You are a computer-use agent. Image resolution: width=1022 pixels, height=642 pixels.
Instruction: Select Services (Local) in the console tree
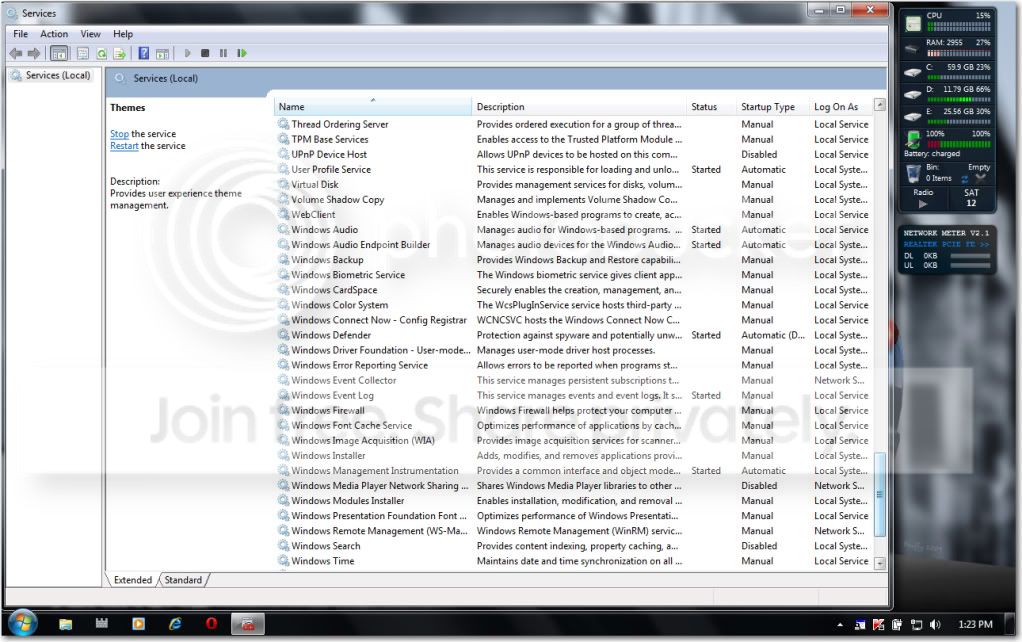click(x=57, y=76)
